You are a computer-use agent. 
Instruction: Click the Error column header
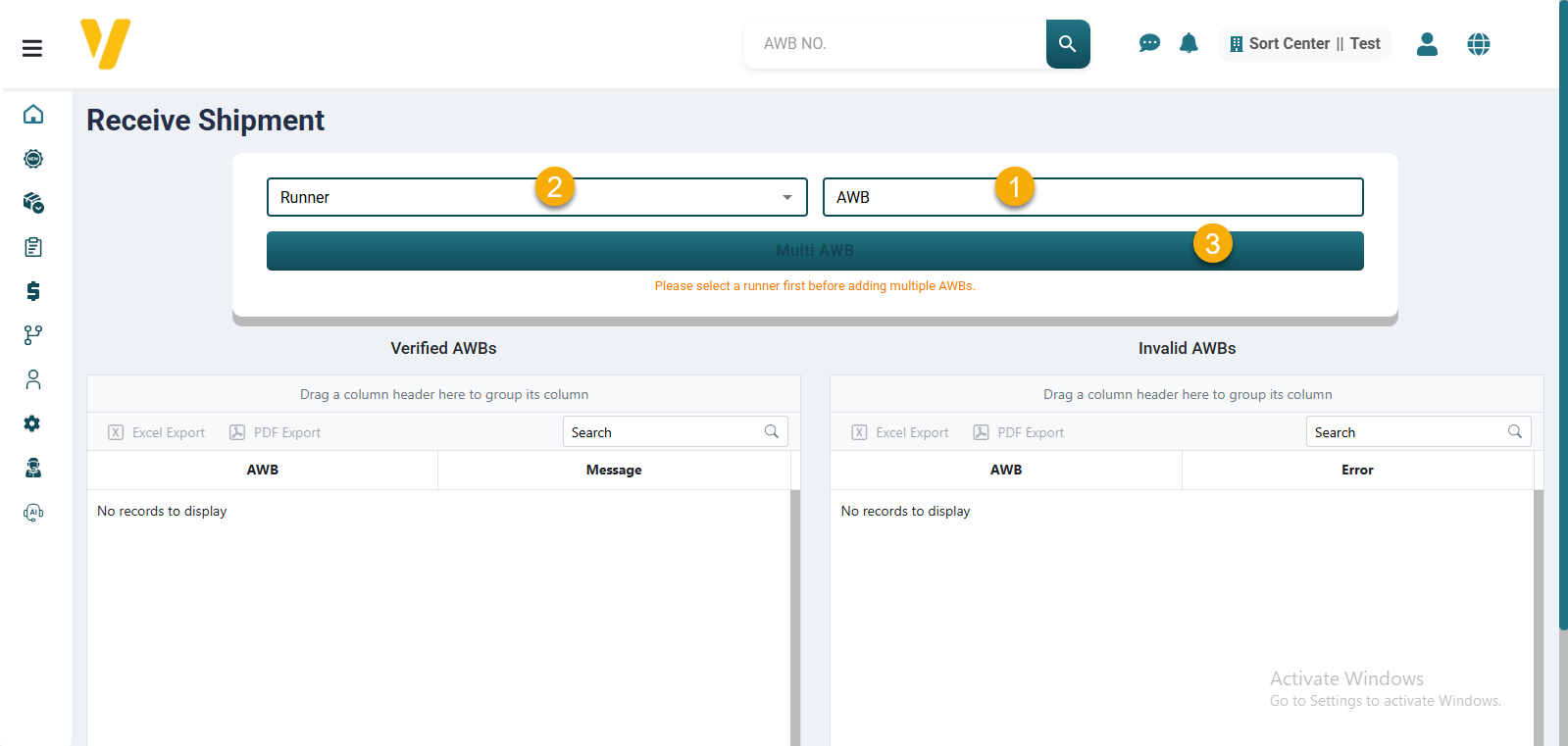point(1357,471)
